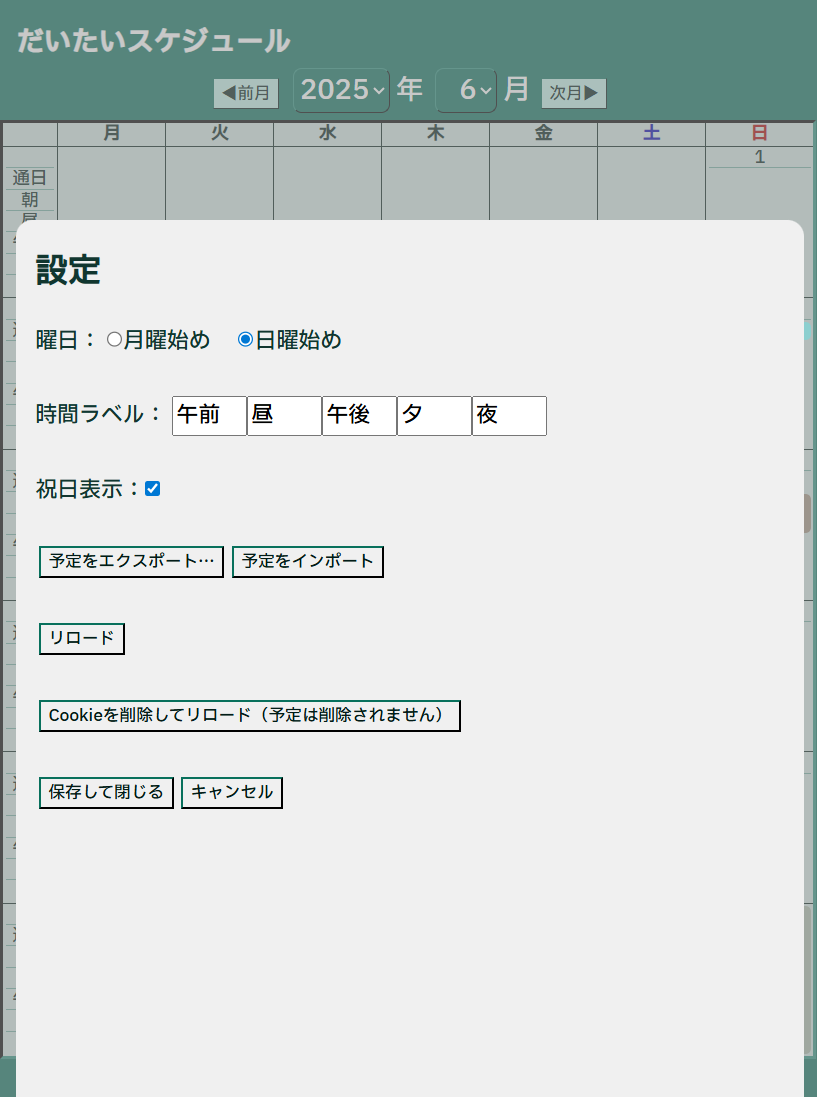Select 日曜始め radio button
The height and width of the screenshot is (1097, 817).
click(x=245, y=340)
